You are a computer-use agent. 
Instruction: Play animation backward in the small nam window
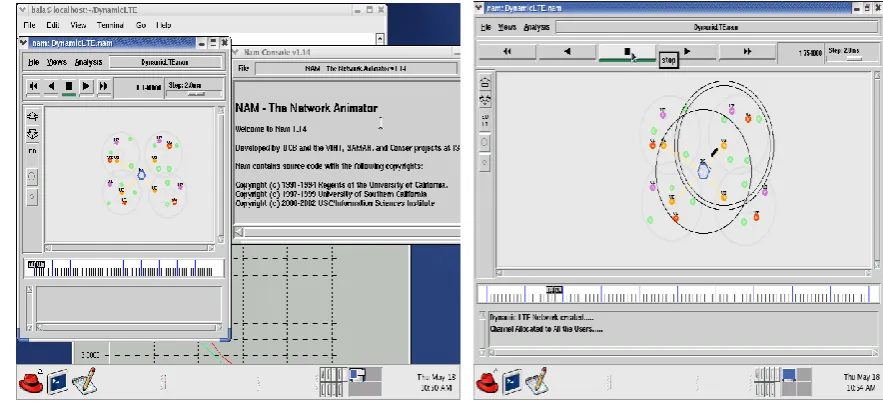coord(51,86)
